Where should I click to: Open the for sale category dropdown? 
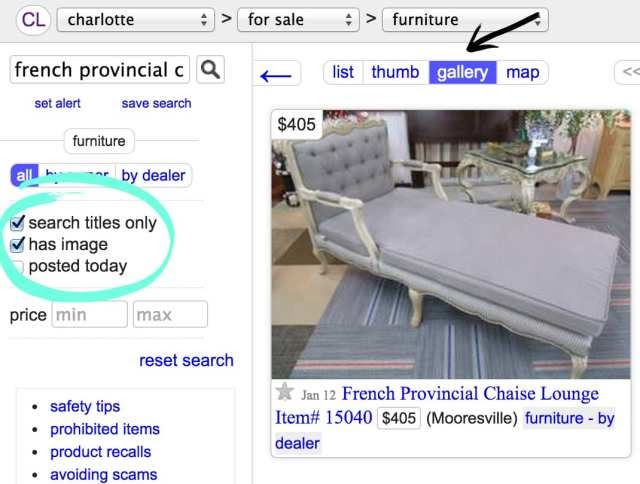298,20
